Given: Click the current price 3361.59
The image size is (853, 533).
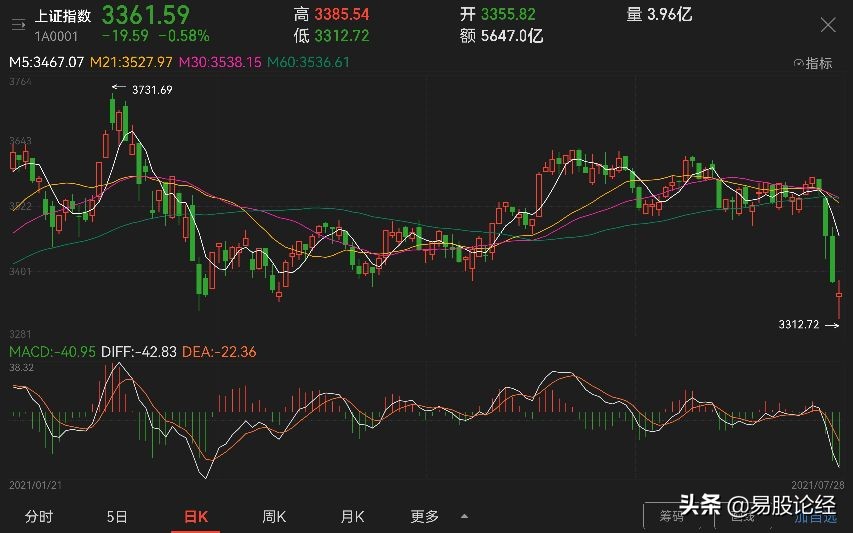Looking at the screenshot, I should click(146, 15).
